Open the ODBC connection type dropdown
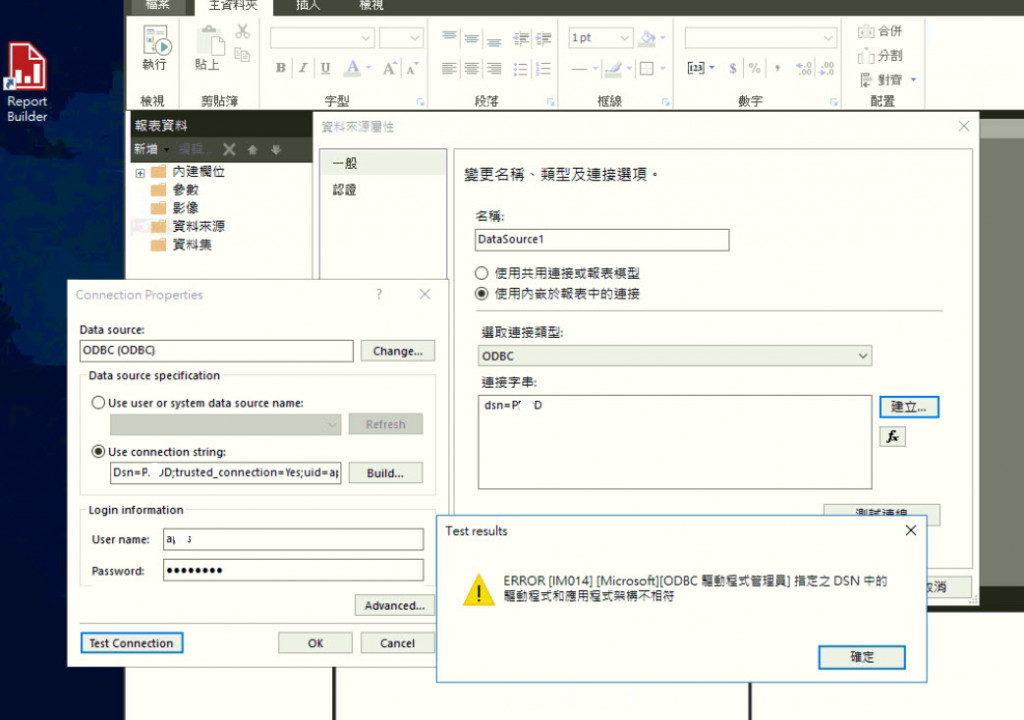This screenshot has width=1024, height=720. [x=863, y=355]
